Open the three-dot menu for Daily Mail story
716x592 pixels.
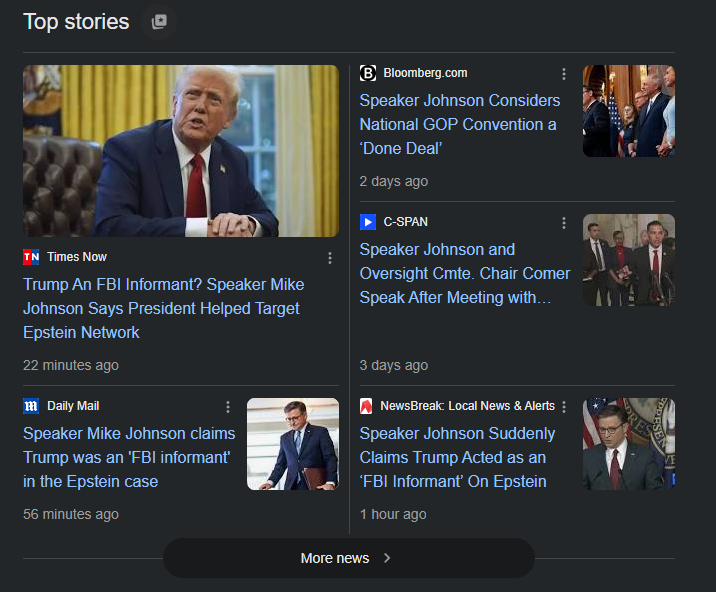(228, 407)
